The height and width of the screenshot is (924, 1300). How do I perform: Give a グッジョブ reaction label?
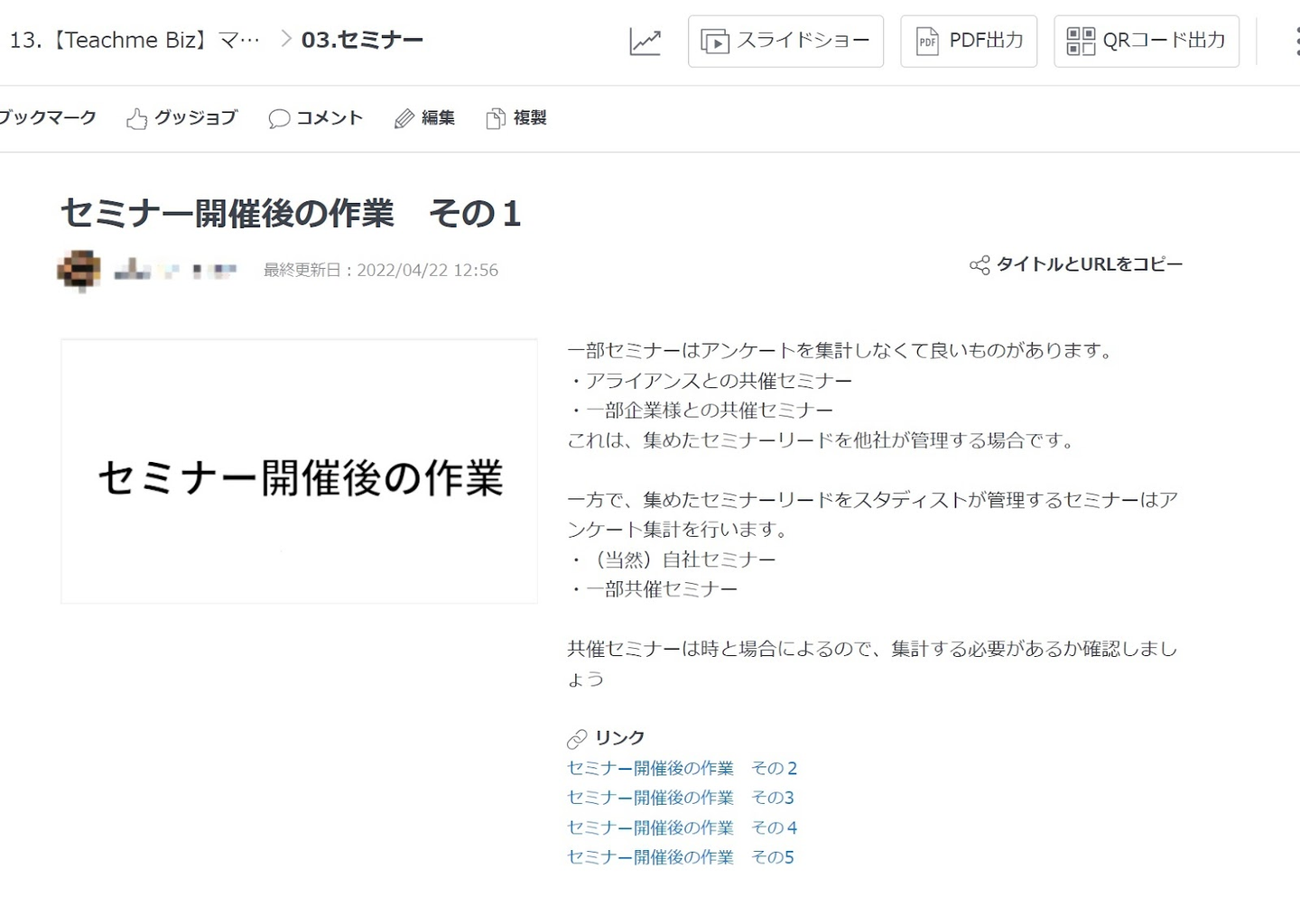tap(196, 118)
